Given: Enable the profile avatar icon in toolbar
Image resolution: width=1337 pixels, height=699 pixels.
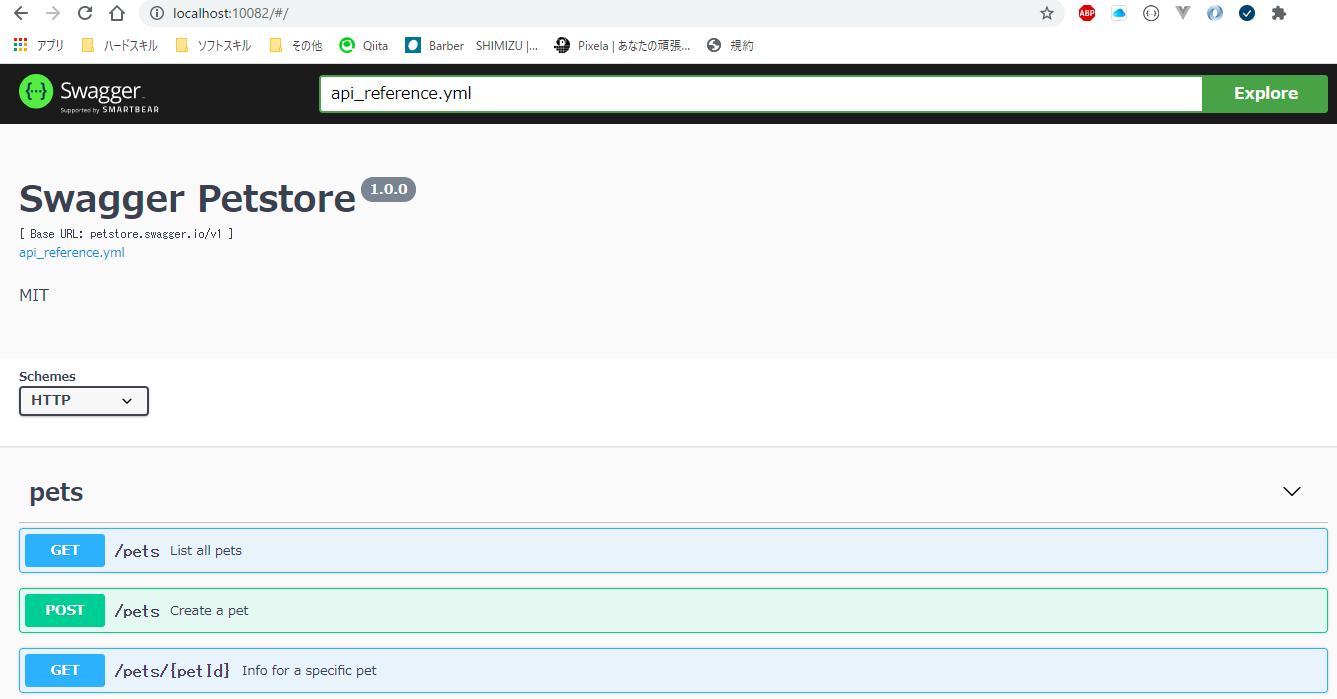Looking at the screenshot, I should (1214, 14).
